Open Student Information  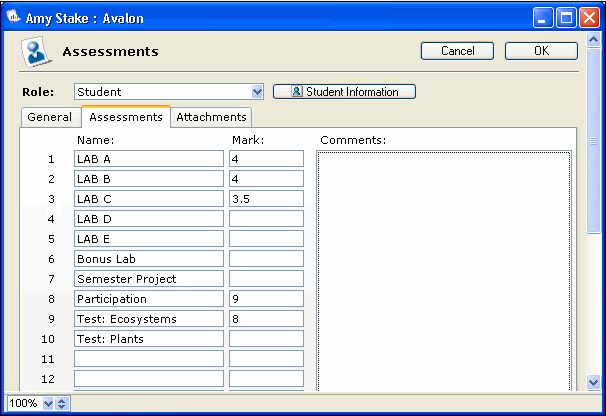(x=344, y=92)
